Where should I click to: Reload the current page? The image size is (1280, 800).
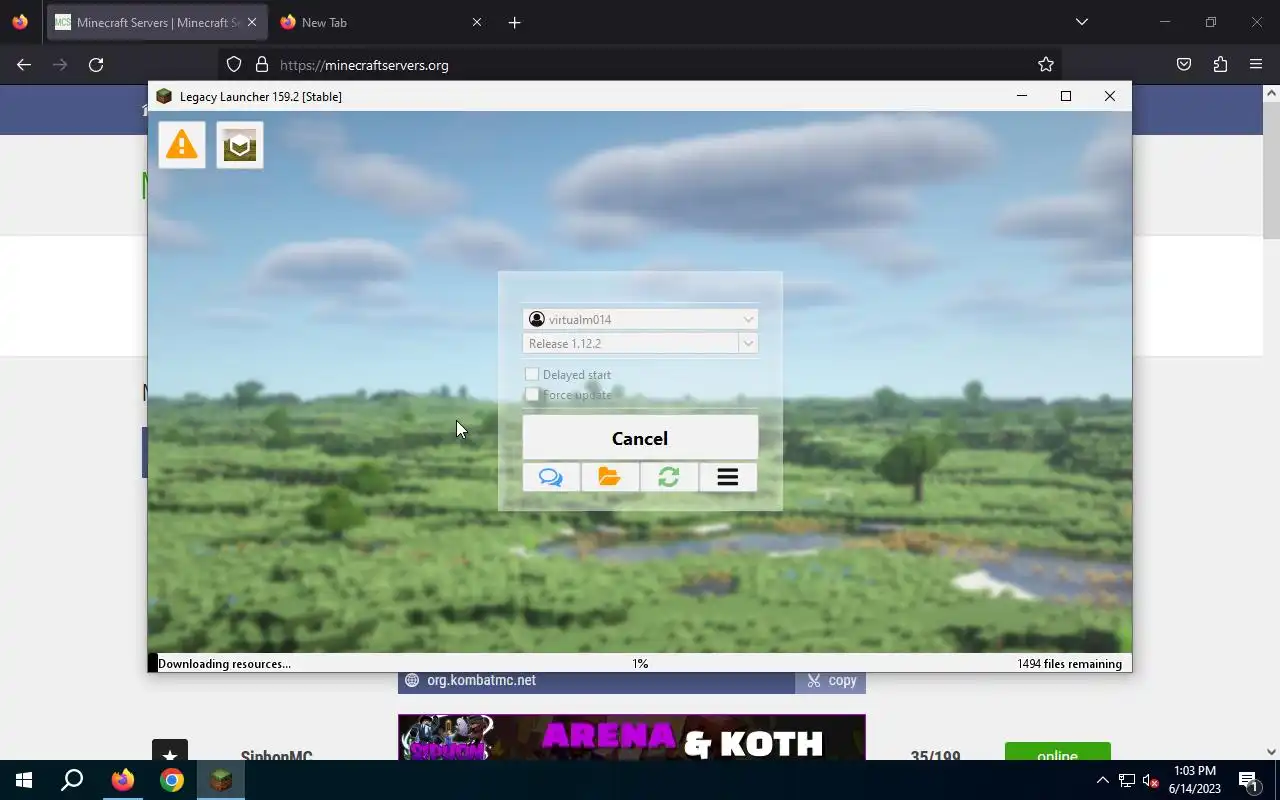pyautogui.click(x=96, y=64)
